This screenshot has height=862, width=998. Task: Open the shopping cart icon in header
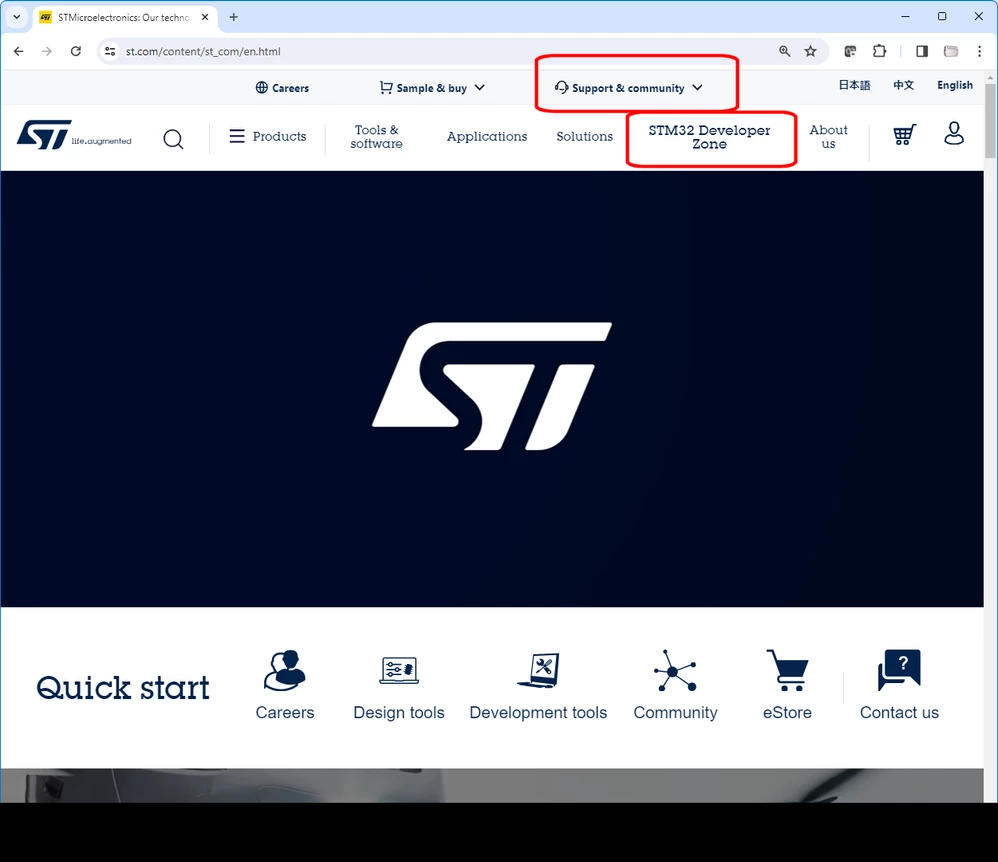904,134
